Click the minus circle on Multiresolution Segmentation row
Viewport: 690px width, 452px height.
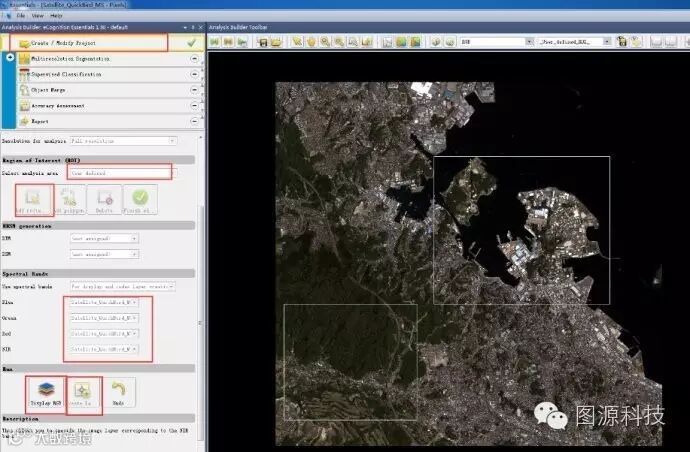click(194, 59)
